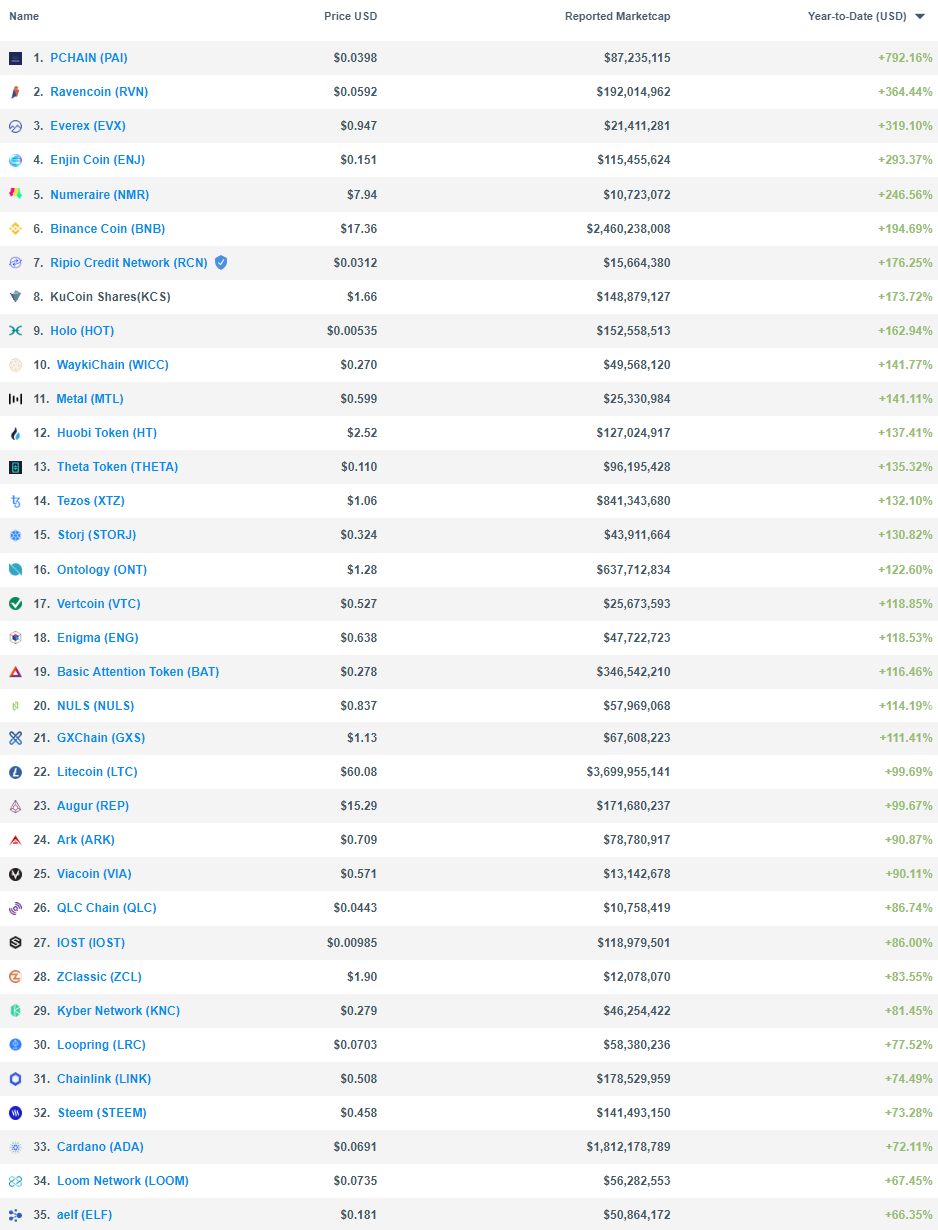Click the Metal logo icon
This screenshot has height=1230, width=938.
pyautogui.click(x=15, y=399)
